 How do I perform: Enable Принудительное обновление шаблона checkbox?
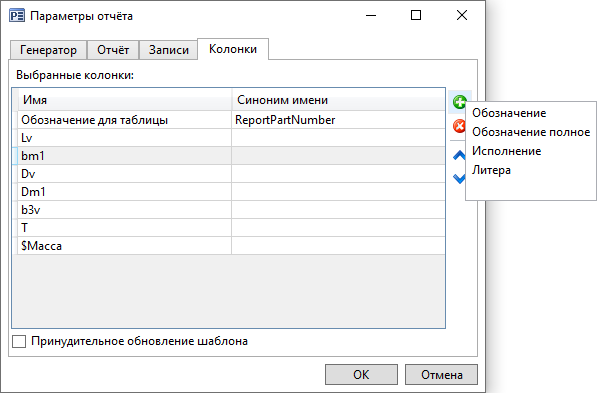[x=19, y=341]
